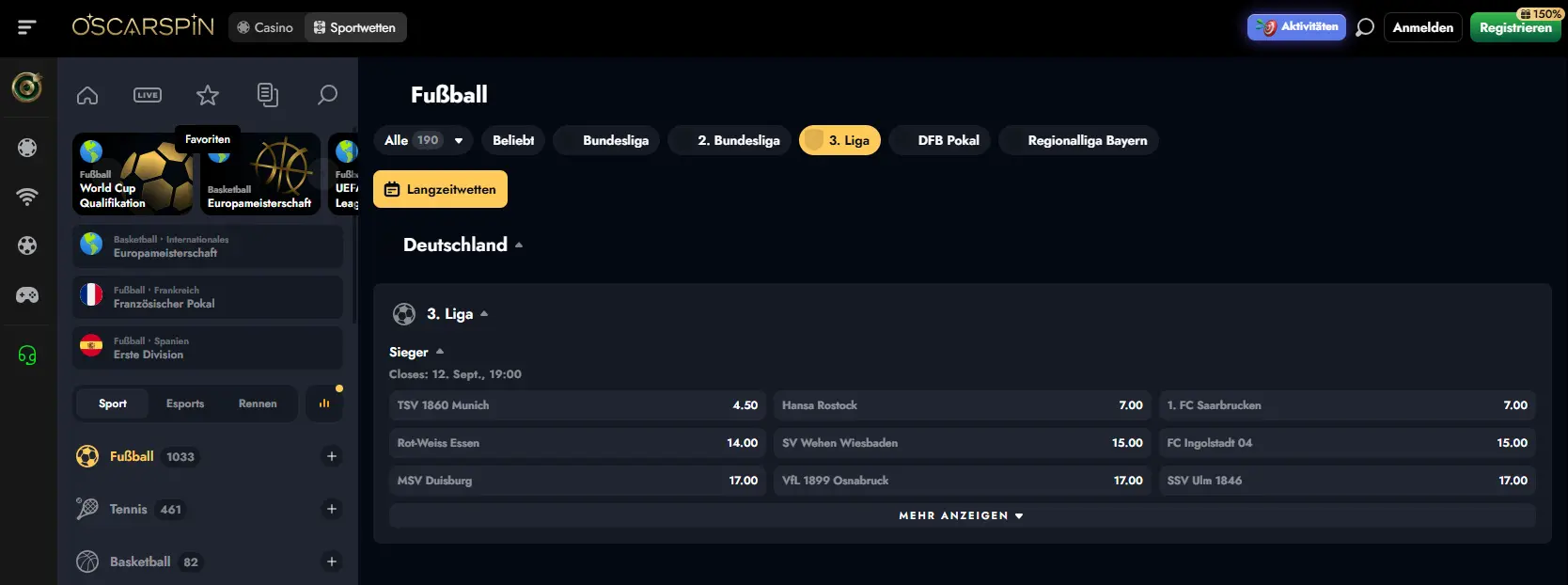Screen dimensions: 1568x585
Task: Open the bet slip document icon
Action: [267, 95]
